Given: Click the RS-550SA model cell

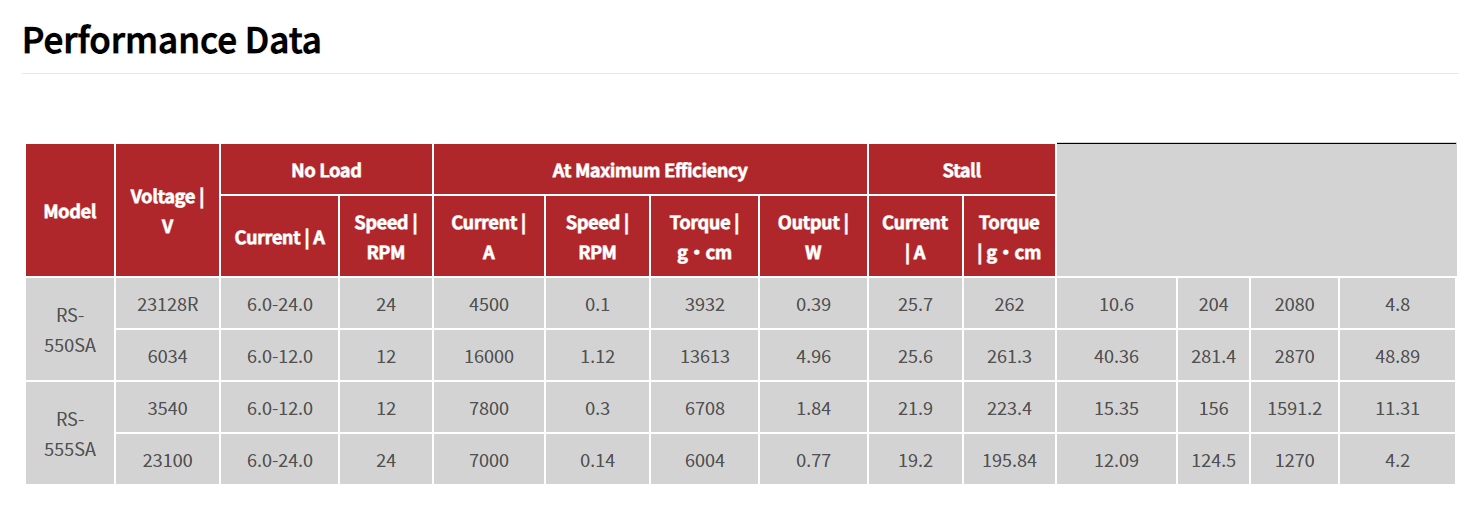Looking at the screenshot, I should click(x=70, y=330).
